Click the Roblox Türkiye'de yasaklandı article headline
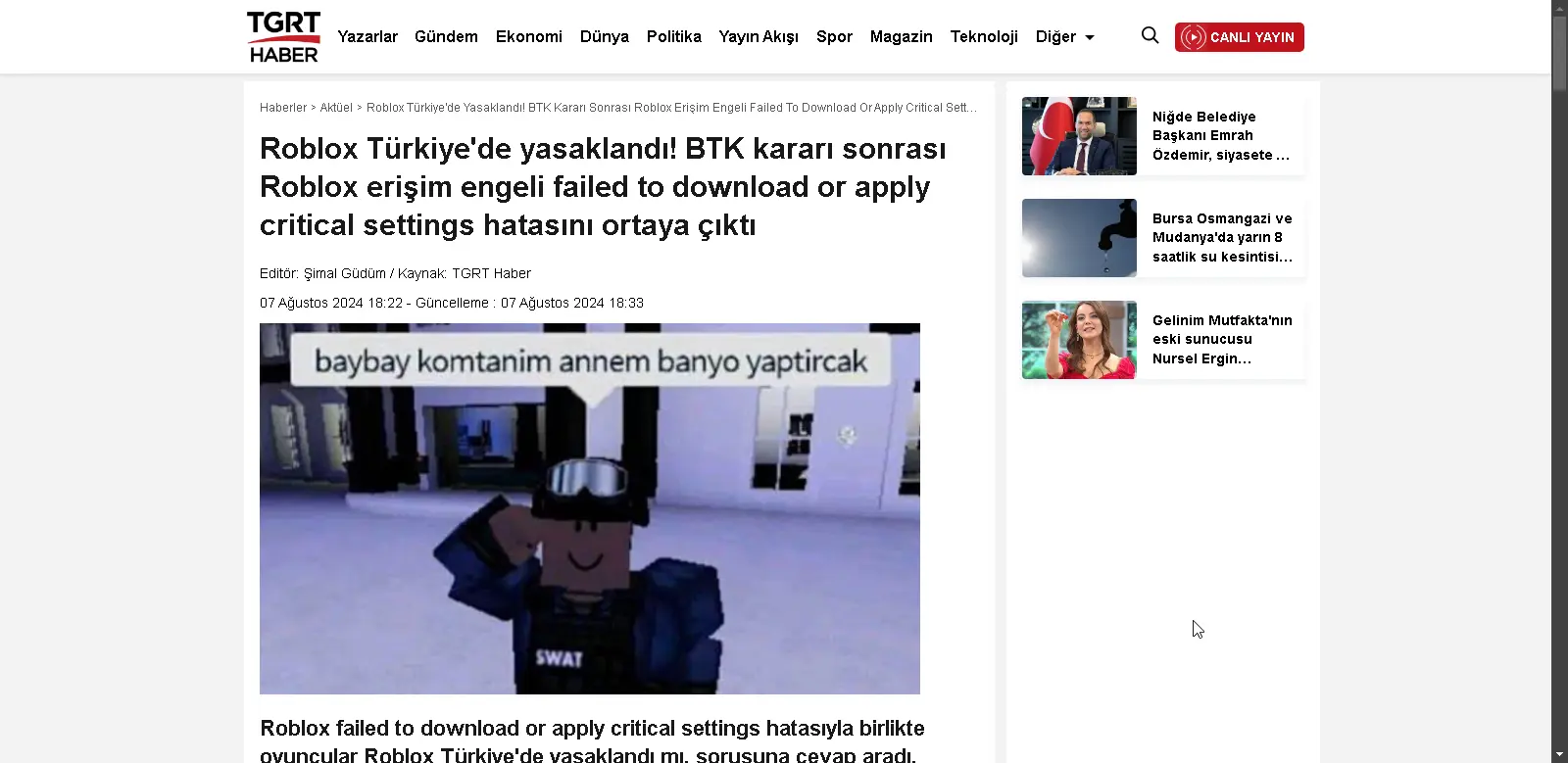 point(604,187)
